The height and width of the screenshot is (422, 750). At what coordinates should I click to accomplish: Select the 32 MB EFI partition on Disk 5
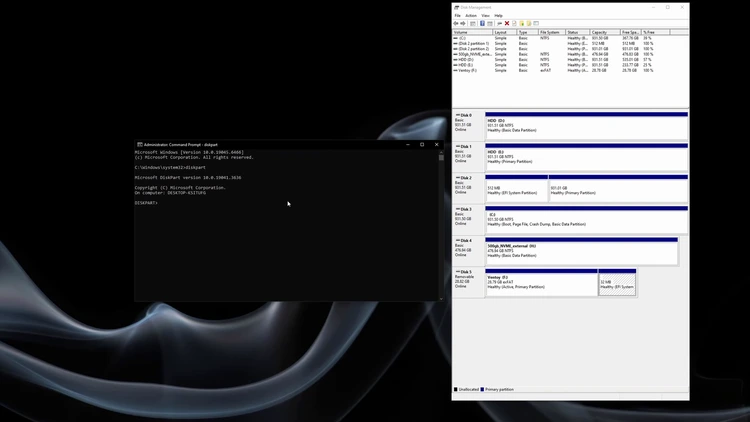617,282
